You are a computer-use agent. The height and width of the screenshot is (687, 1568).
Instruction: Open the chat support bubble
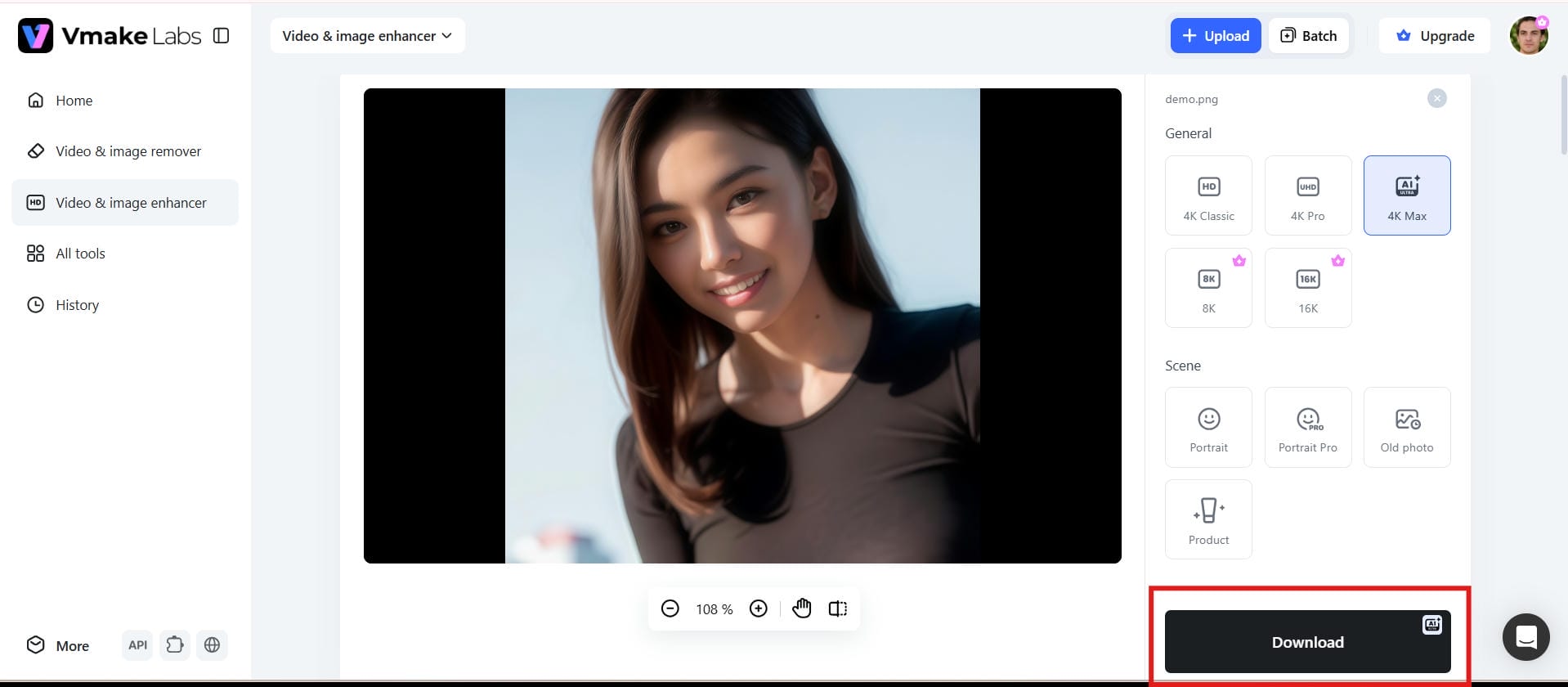tap(1526, 637)
